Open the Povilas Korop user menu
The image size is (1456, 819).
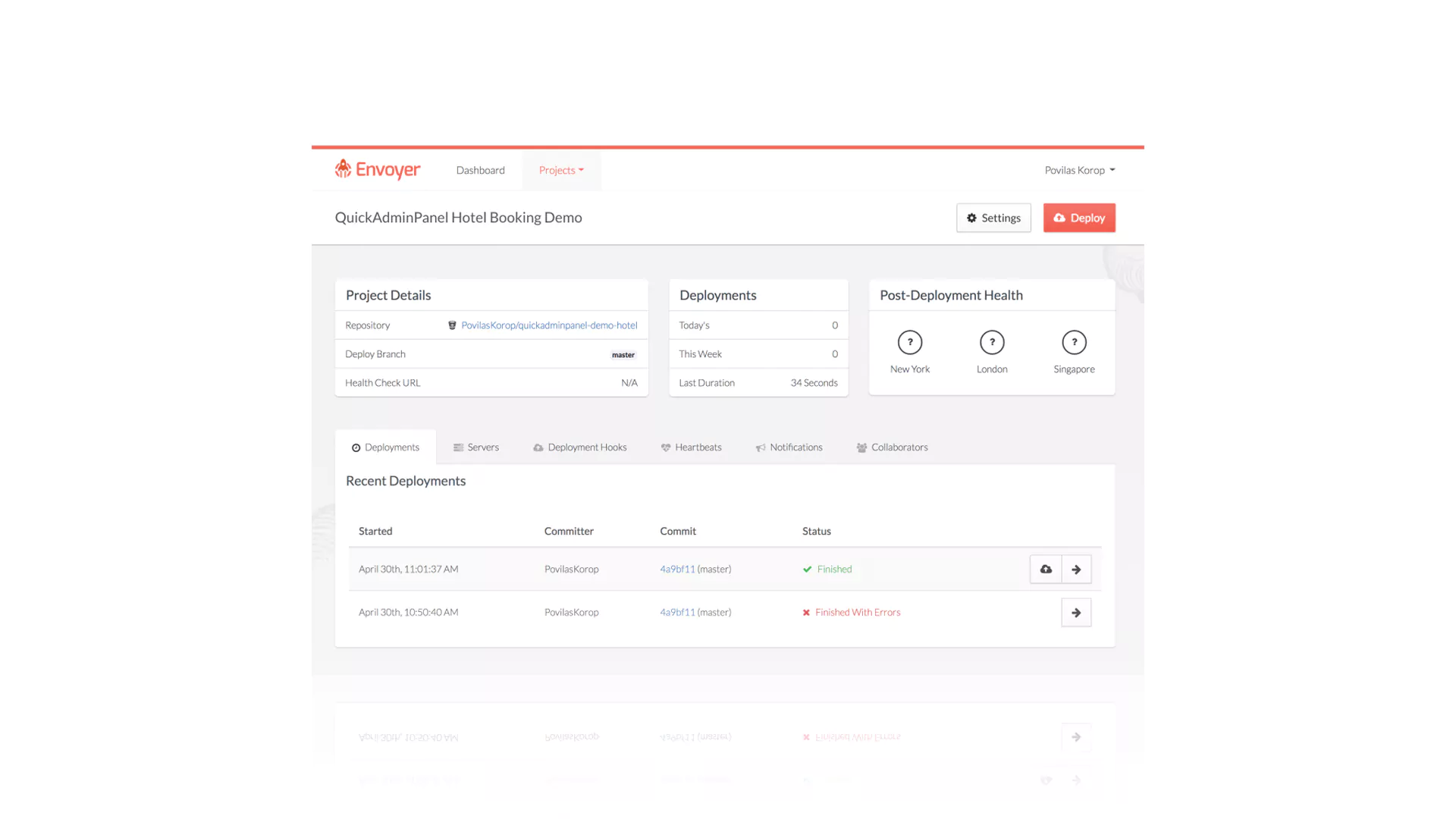[x=1080, y=170]
